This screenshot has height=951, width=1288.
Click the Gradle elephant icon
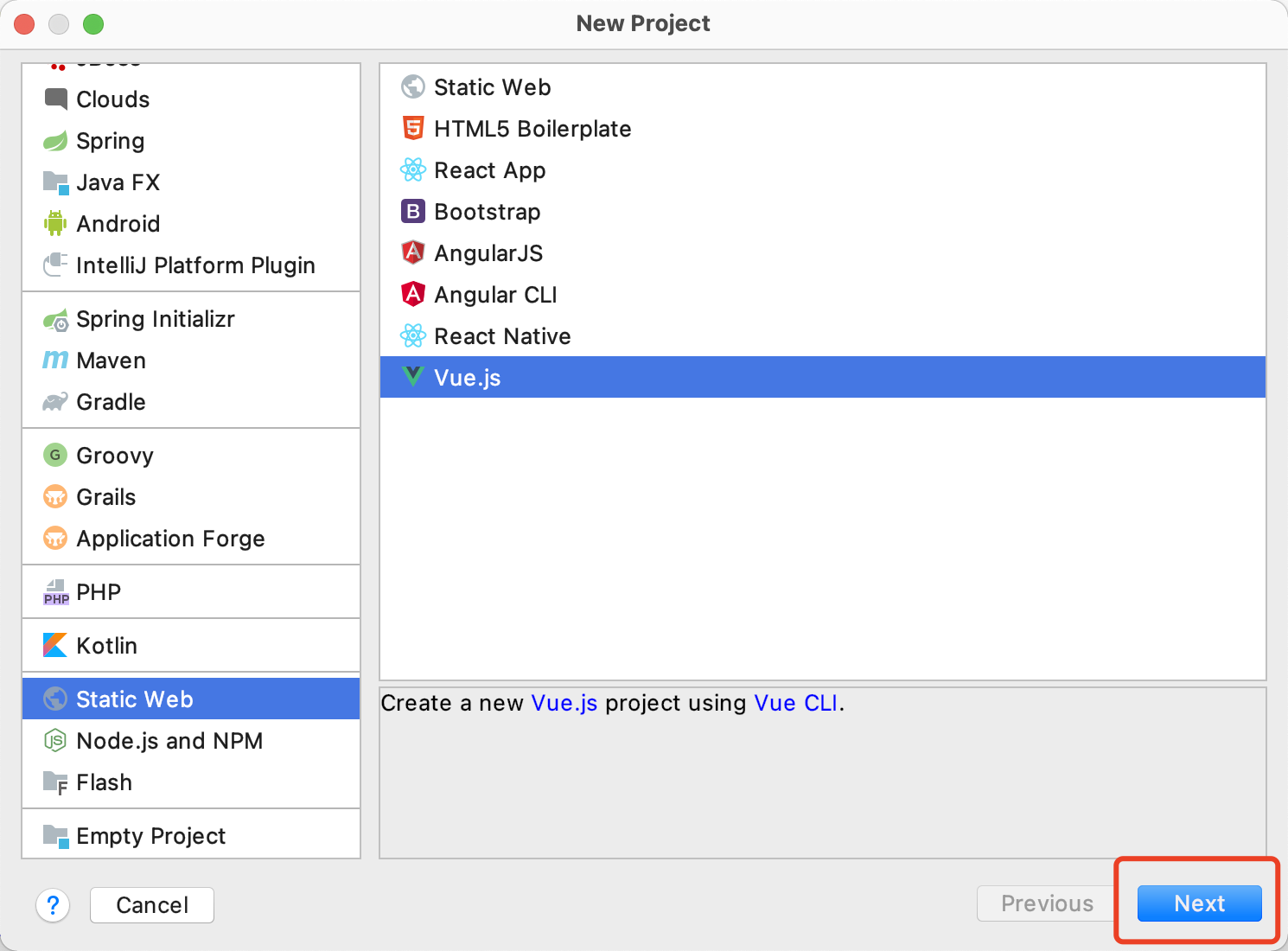tap(55, 402)
